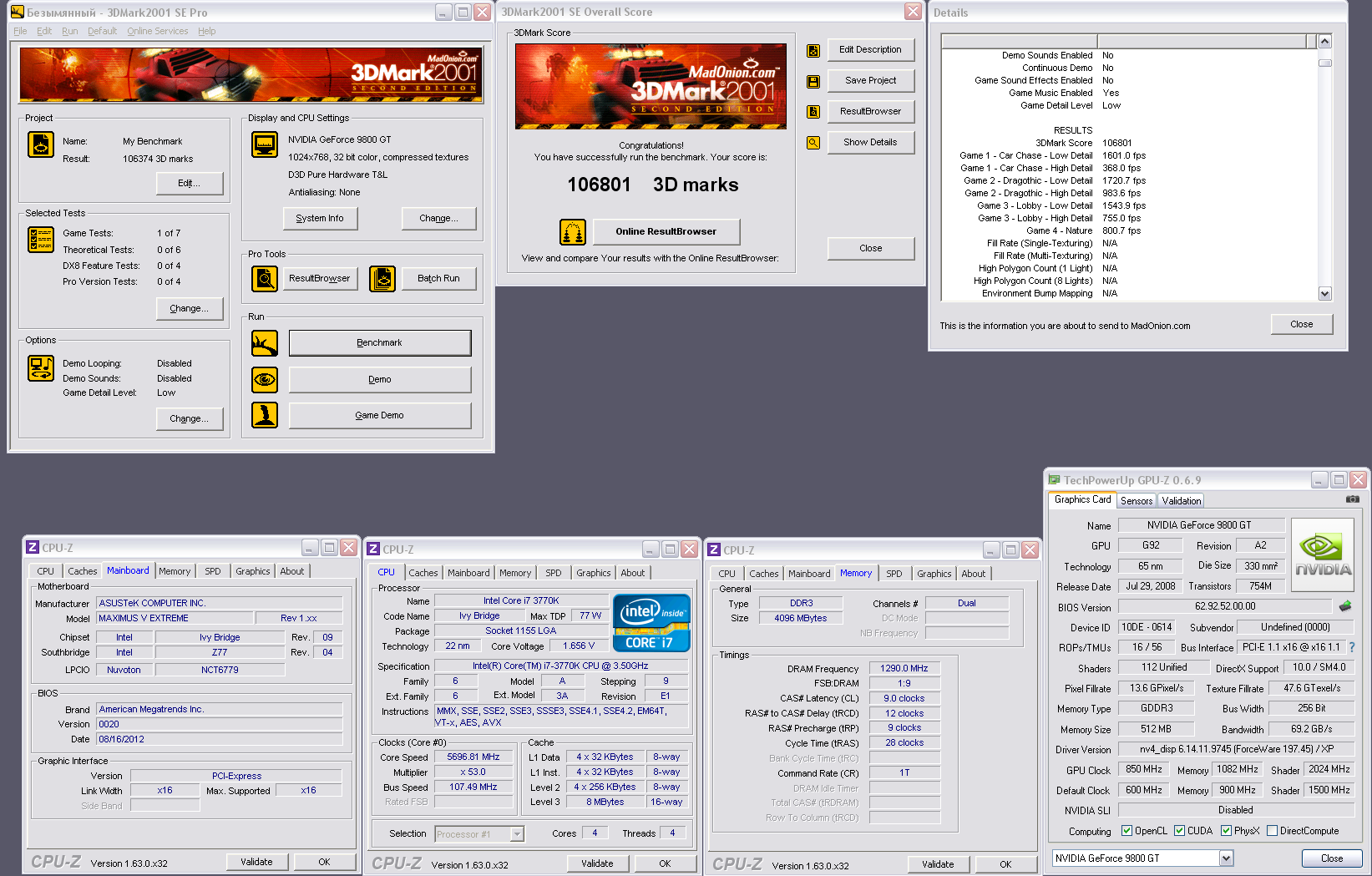Toggle the OpenCL checkbox in GPU-Z
1372x876 pixels.
coord(1126,831)
